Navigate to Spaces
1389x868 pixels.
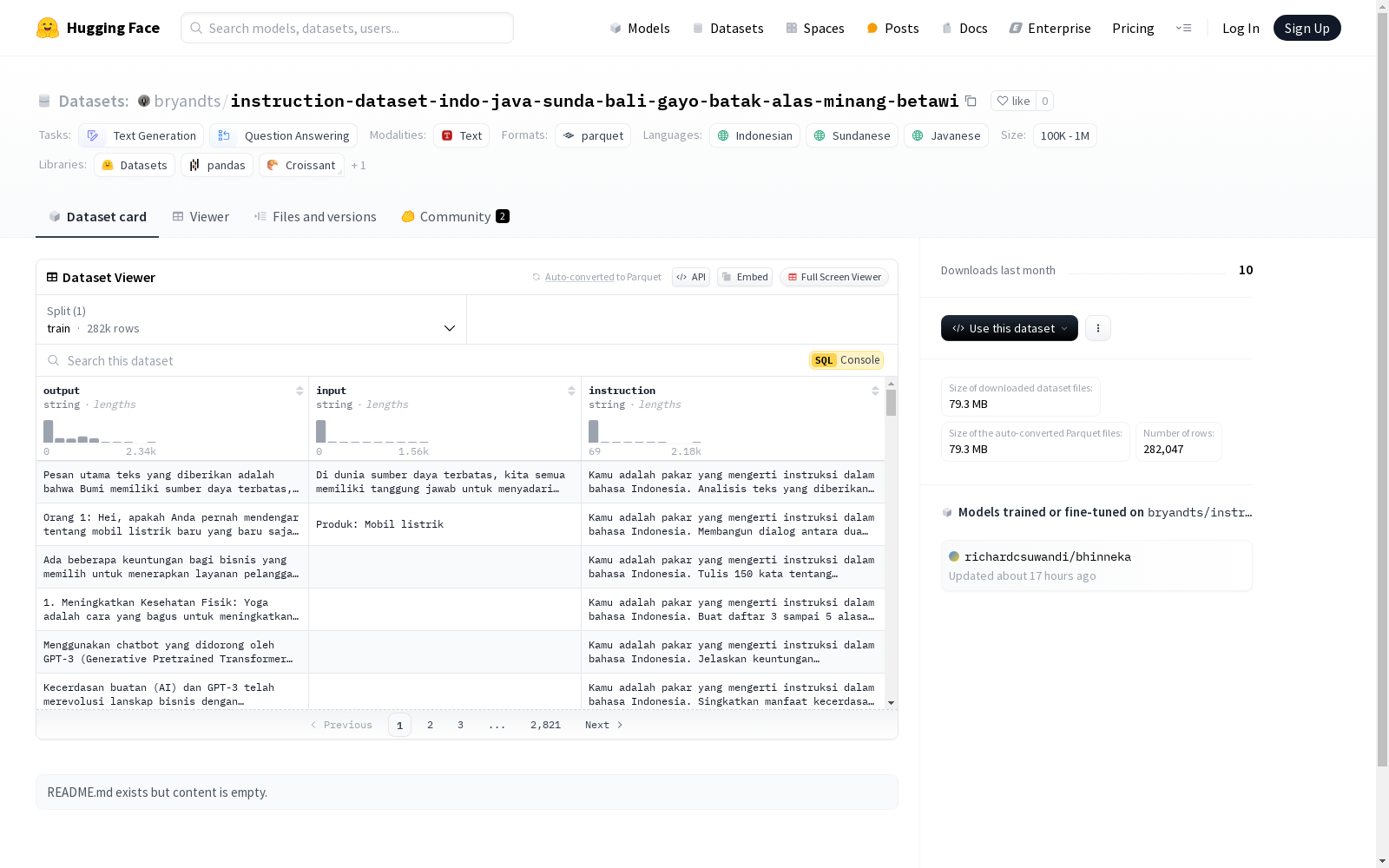pyautogui.click(x=815, y=28)
